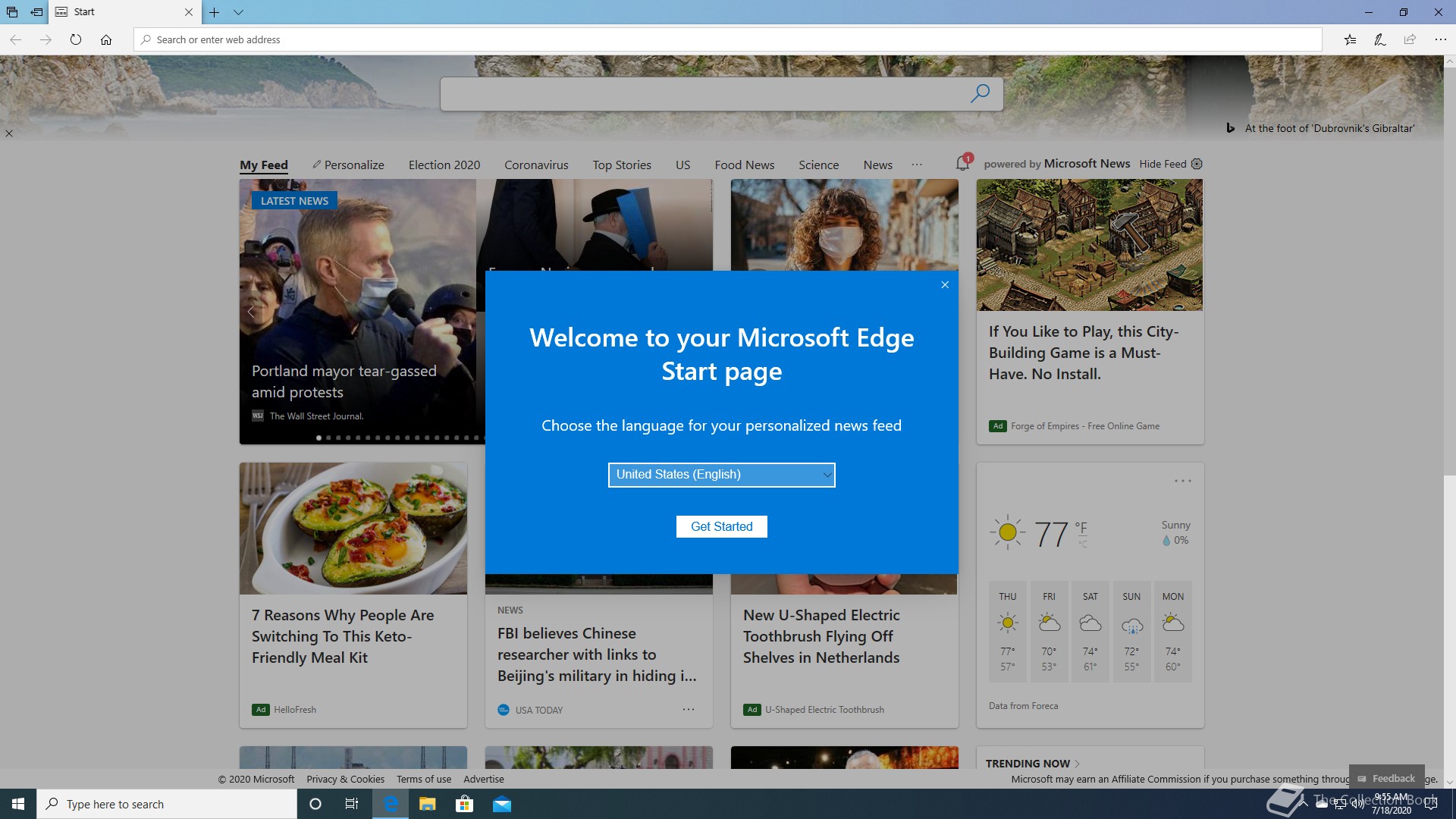Switch to Coronavirus tab
1456x819 pixels.
click(536, 165)
